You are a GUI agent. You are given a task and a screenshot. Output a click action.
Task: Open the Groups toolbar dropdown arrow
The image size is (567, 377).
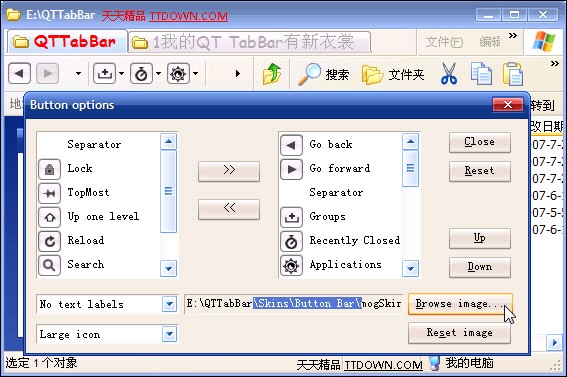coord(121,74)
